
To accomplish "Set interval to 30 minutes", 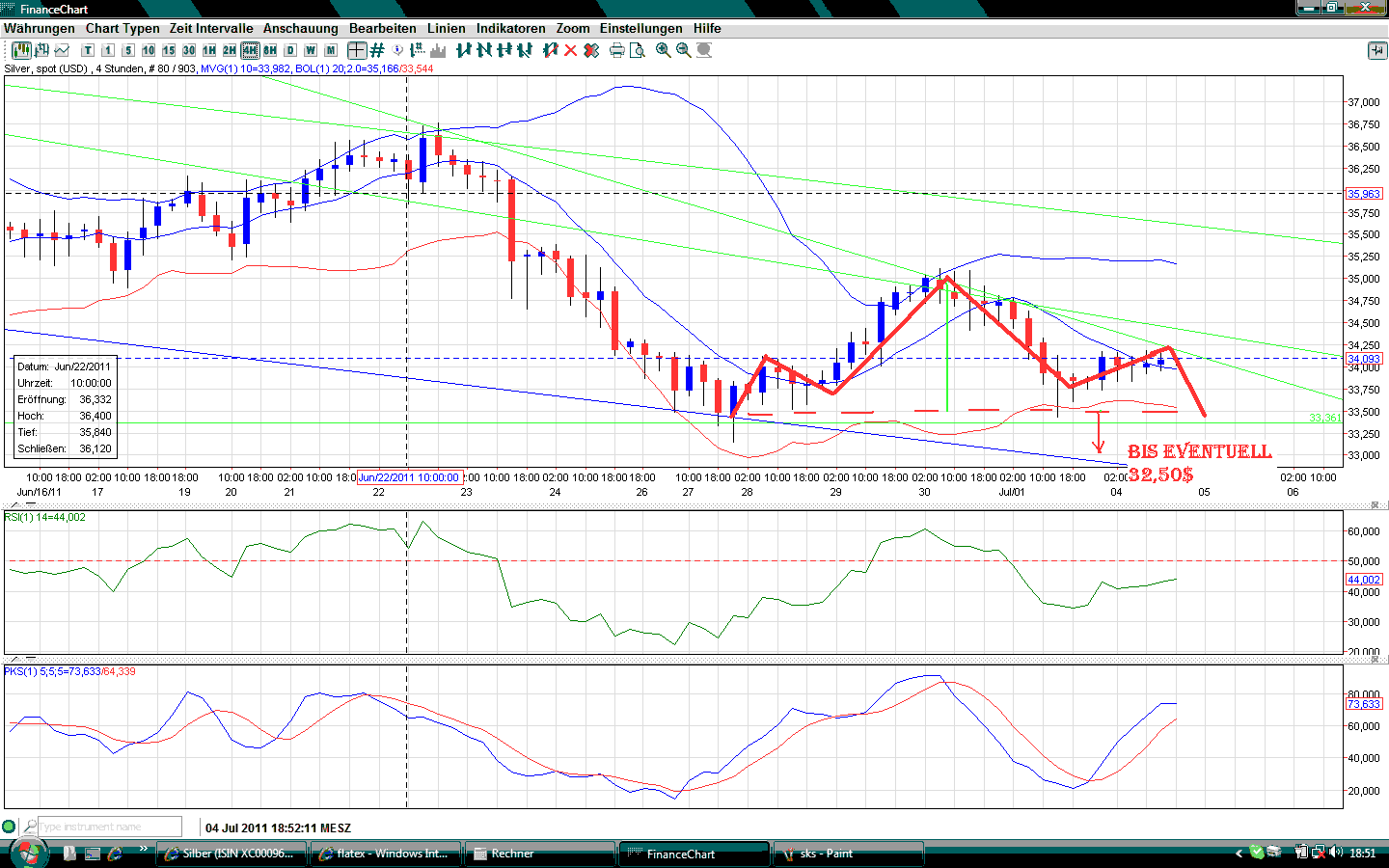I will tap(189, 50).
